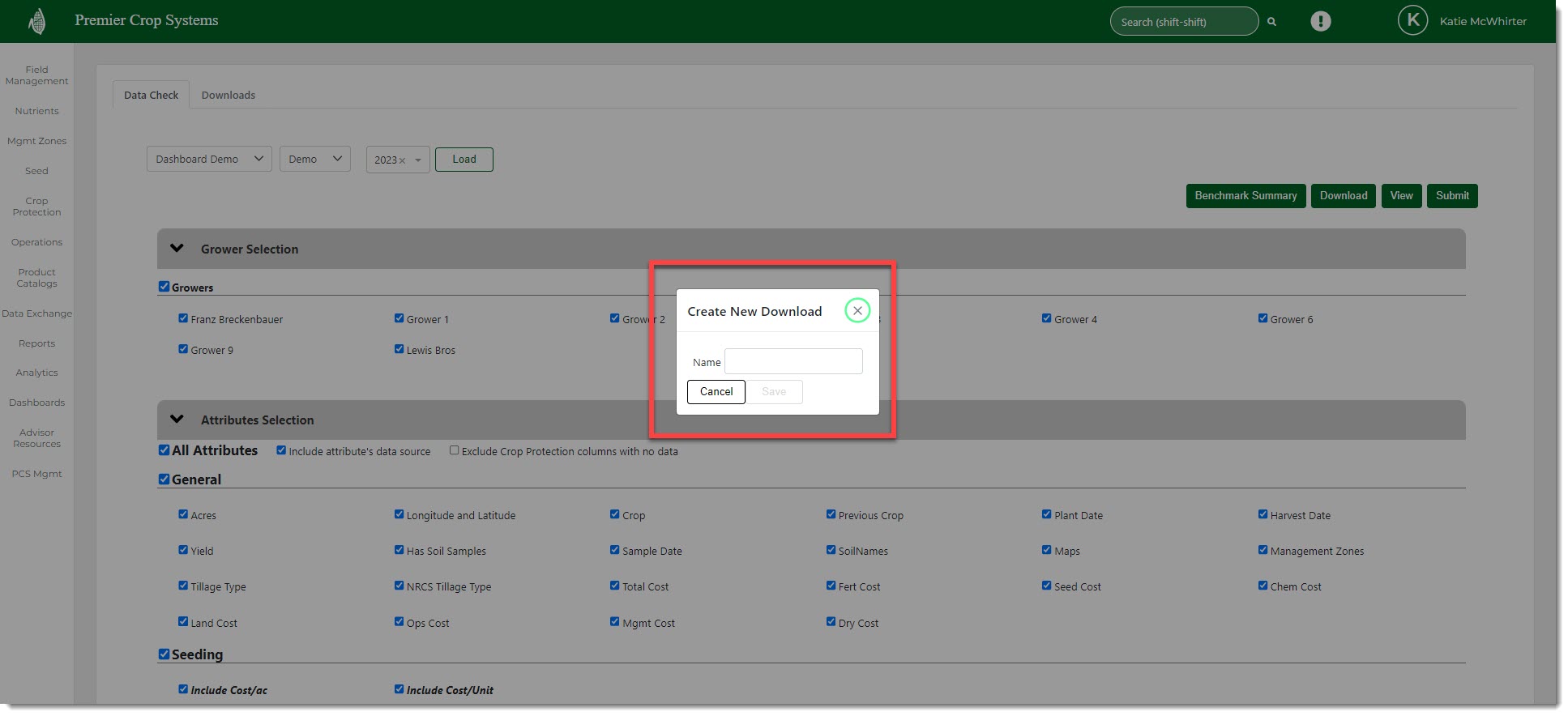The image size is (1568, 716).
Task: Click the Benchmark Summary button
Action: coord(1245,196)
